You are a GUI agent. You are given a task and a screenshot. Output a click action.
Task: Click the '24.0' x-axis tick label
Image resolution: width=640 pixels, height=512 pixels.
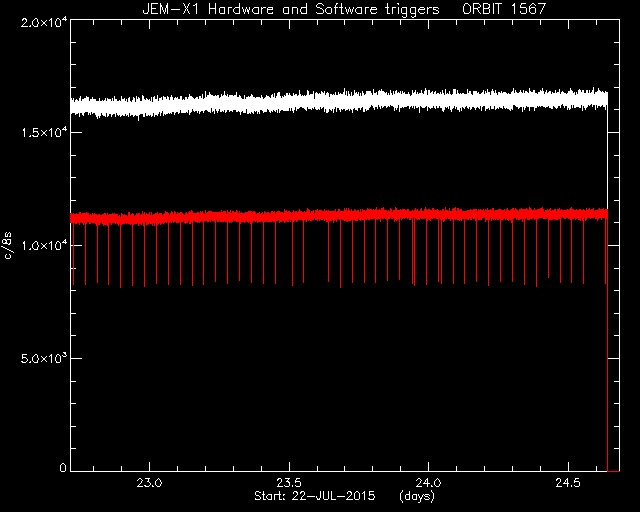[x=428, y=483]
